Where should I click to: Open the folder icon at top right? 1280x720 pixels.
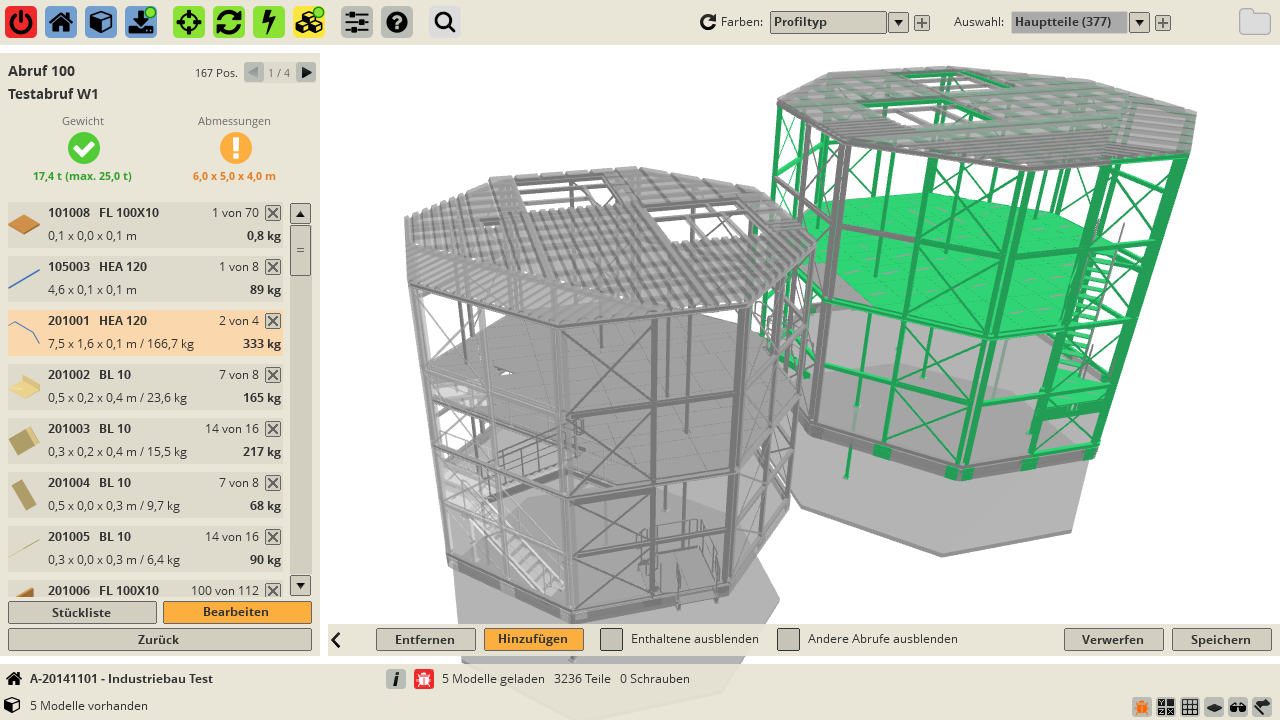pyautogui.click(x=1255, y=22)
